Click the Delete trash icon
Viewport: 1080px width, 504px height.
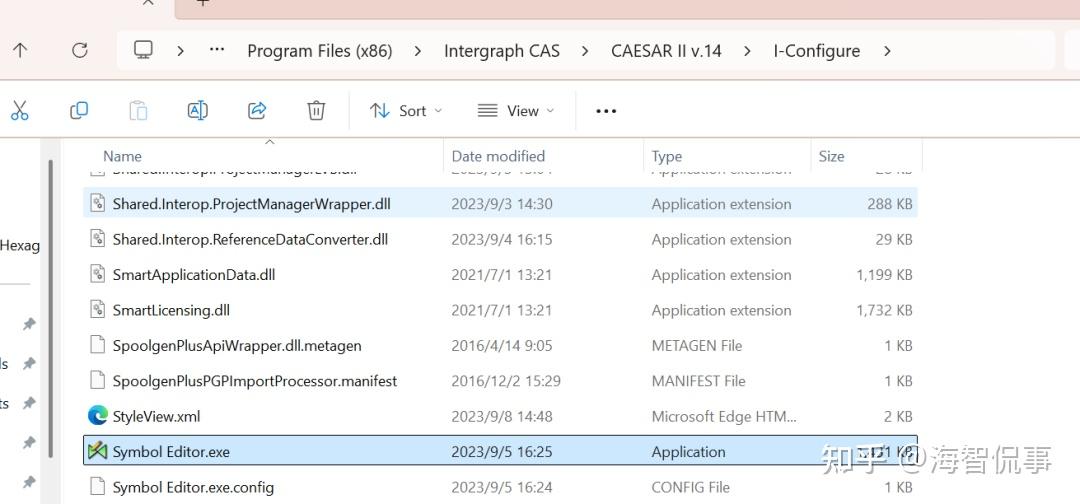point(316,111)
